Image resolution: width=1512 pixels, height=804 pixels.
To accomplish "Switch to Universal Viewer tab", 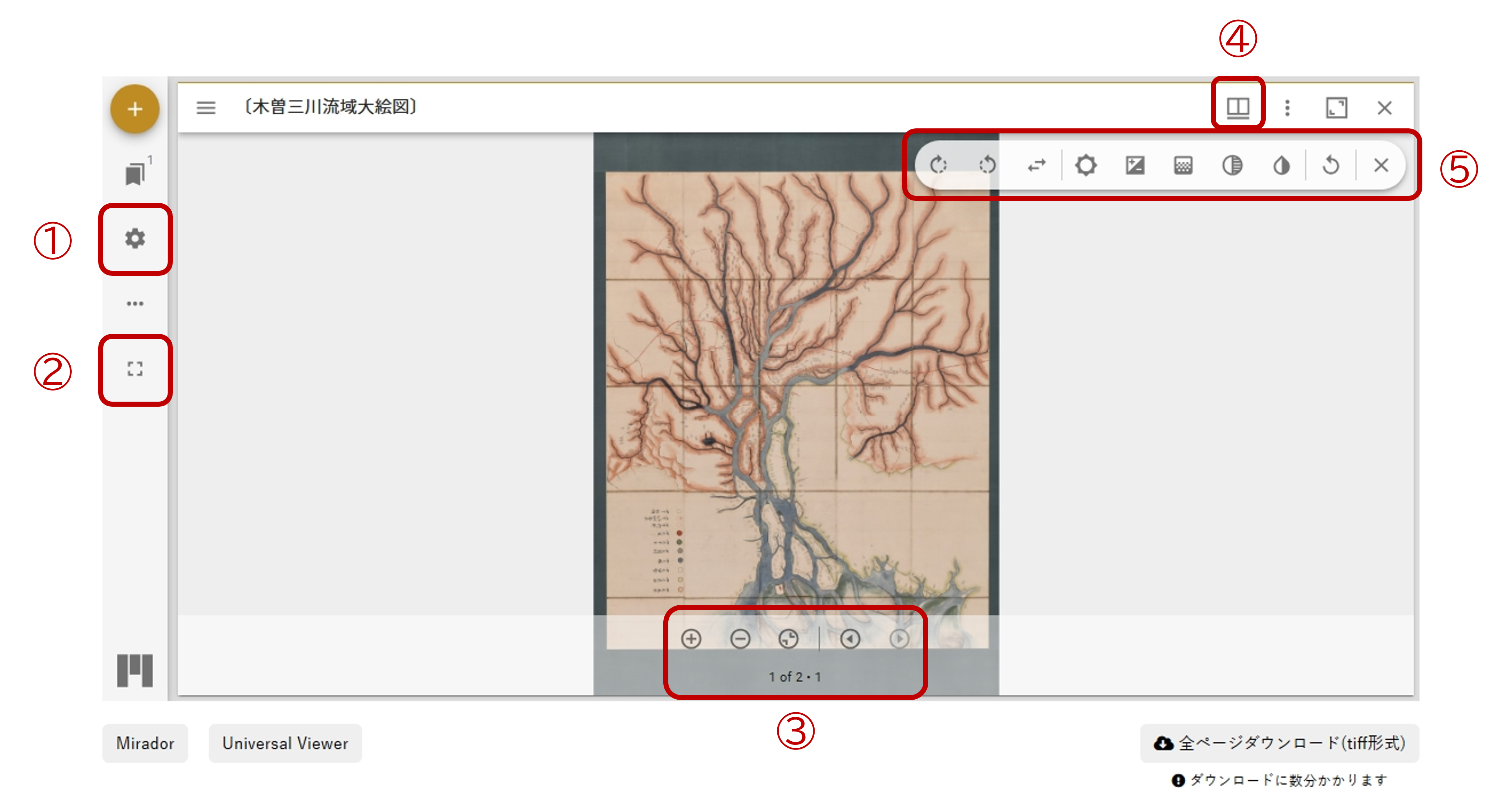I will coord(285,743).
